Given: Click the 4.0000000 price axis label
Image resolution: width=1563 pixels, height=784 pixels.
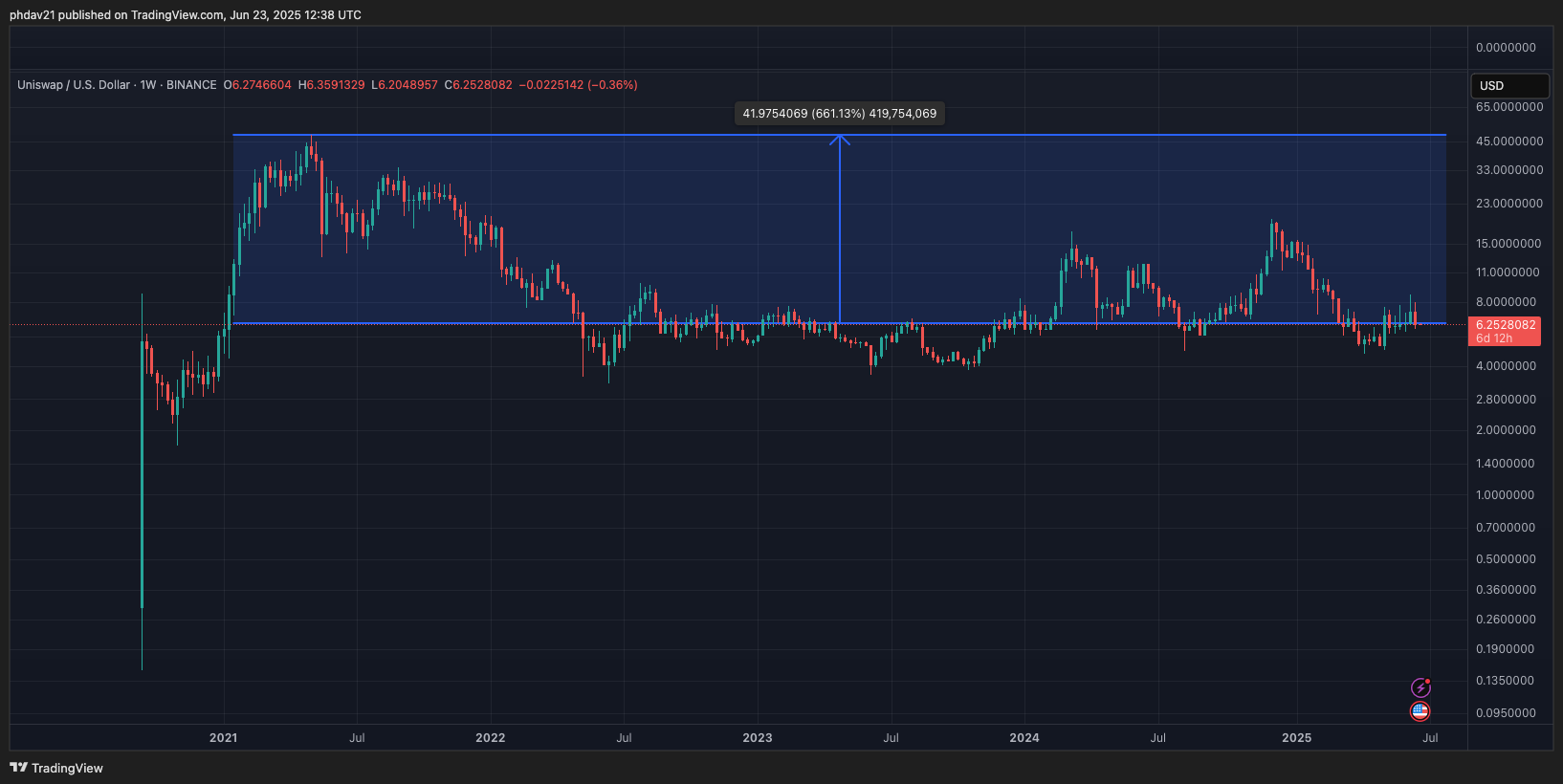Looking at the screenshot, I should (1507, 366).
